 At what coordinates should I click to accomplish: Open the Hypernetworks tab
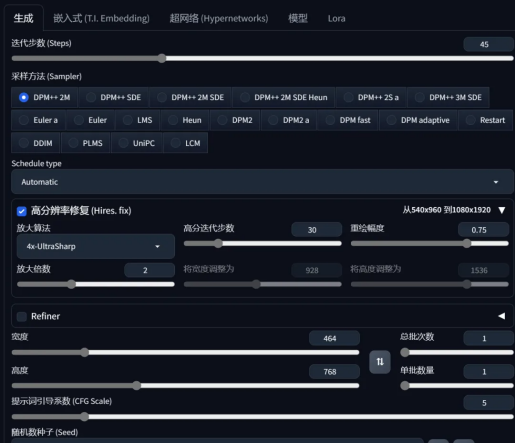coord(219,18)
